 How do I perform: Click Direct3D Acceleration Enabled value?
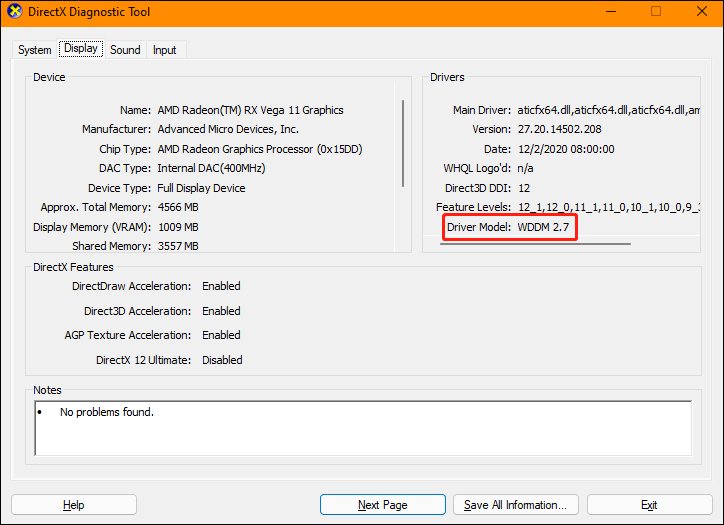tap(221, 311)
